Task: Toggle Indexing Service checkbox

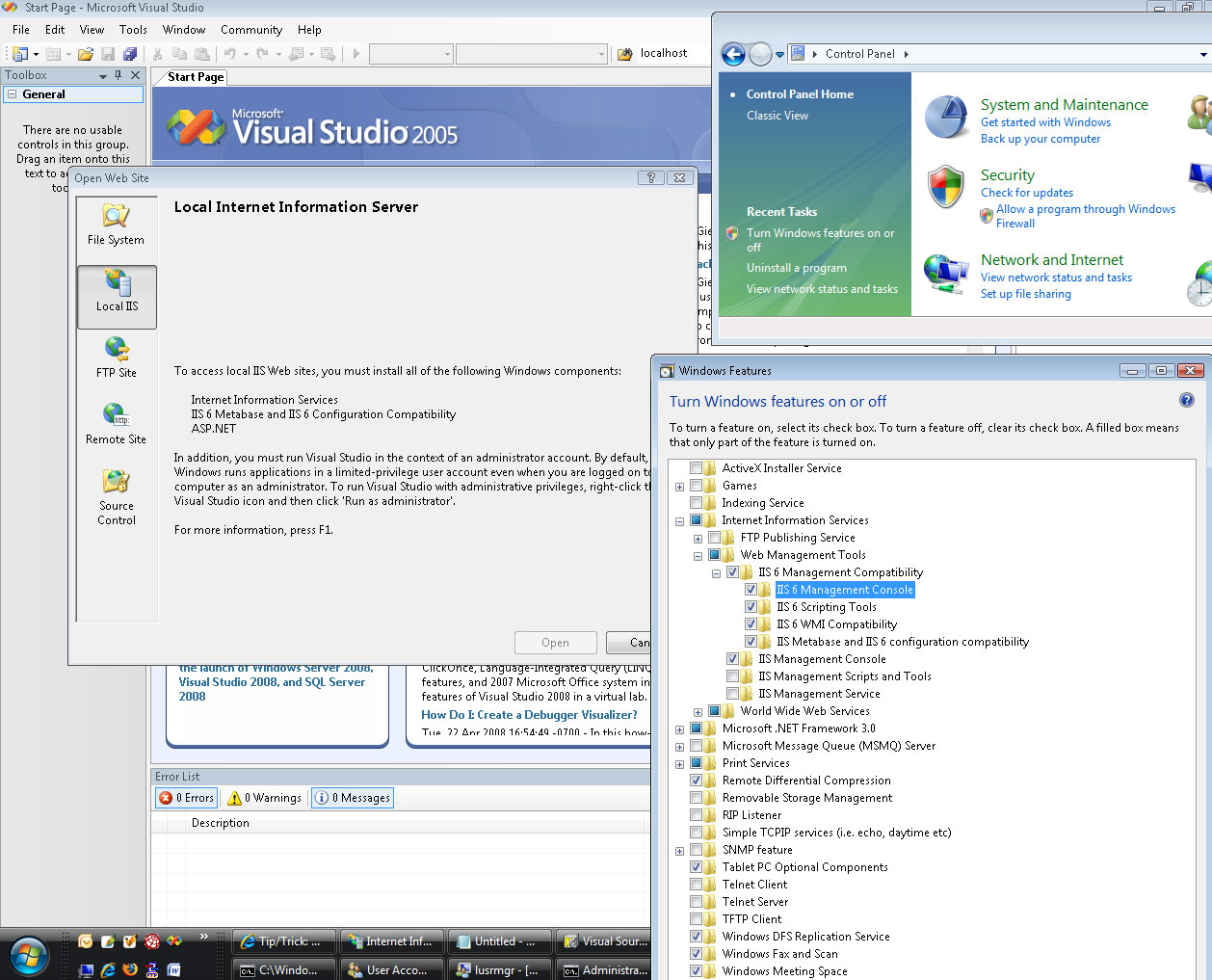Action: tap(697, 503)
